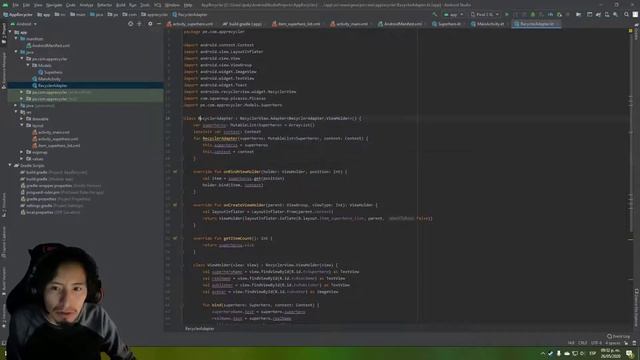This screenshot has width=640, height=360.
Task: Select AndroidManifest.xml in project tree
Action: coord(48,45)
